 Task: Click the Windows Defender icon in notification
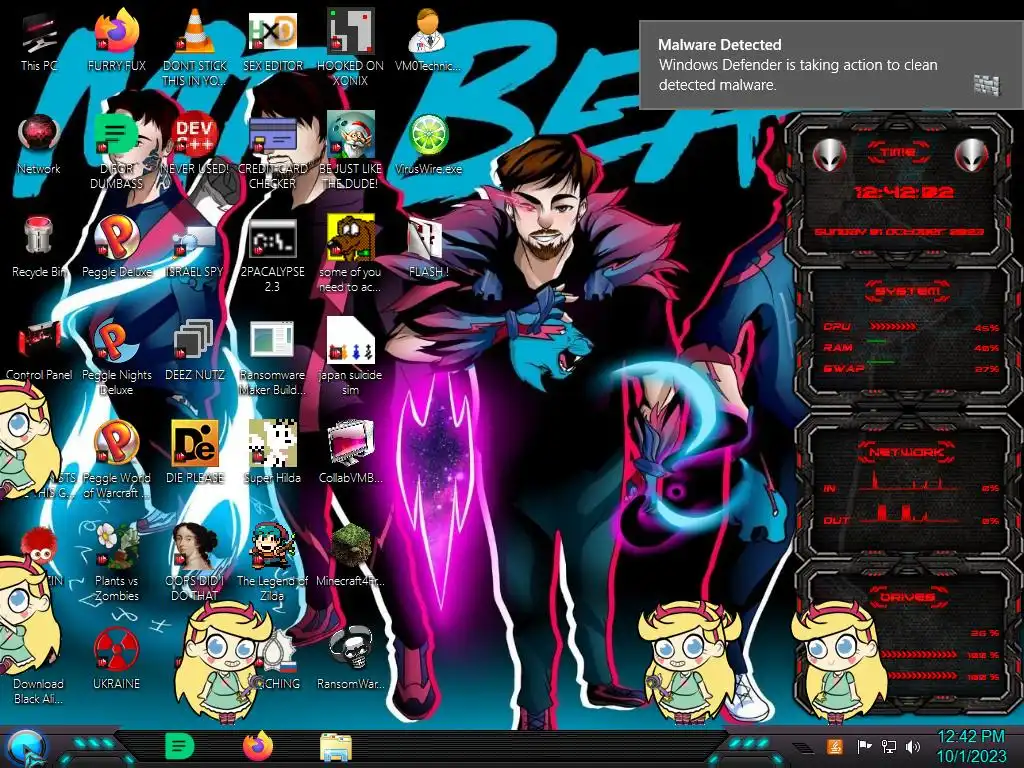987,85
